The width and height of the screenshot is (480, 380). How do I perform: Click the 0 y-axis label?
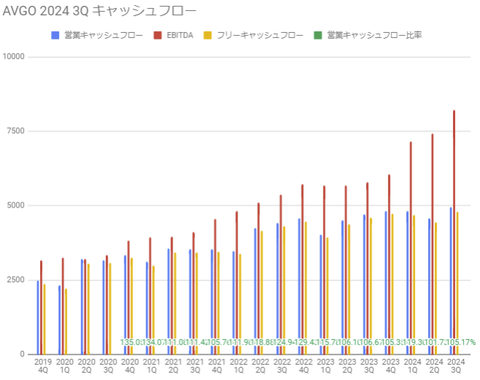point(22,354)
